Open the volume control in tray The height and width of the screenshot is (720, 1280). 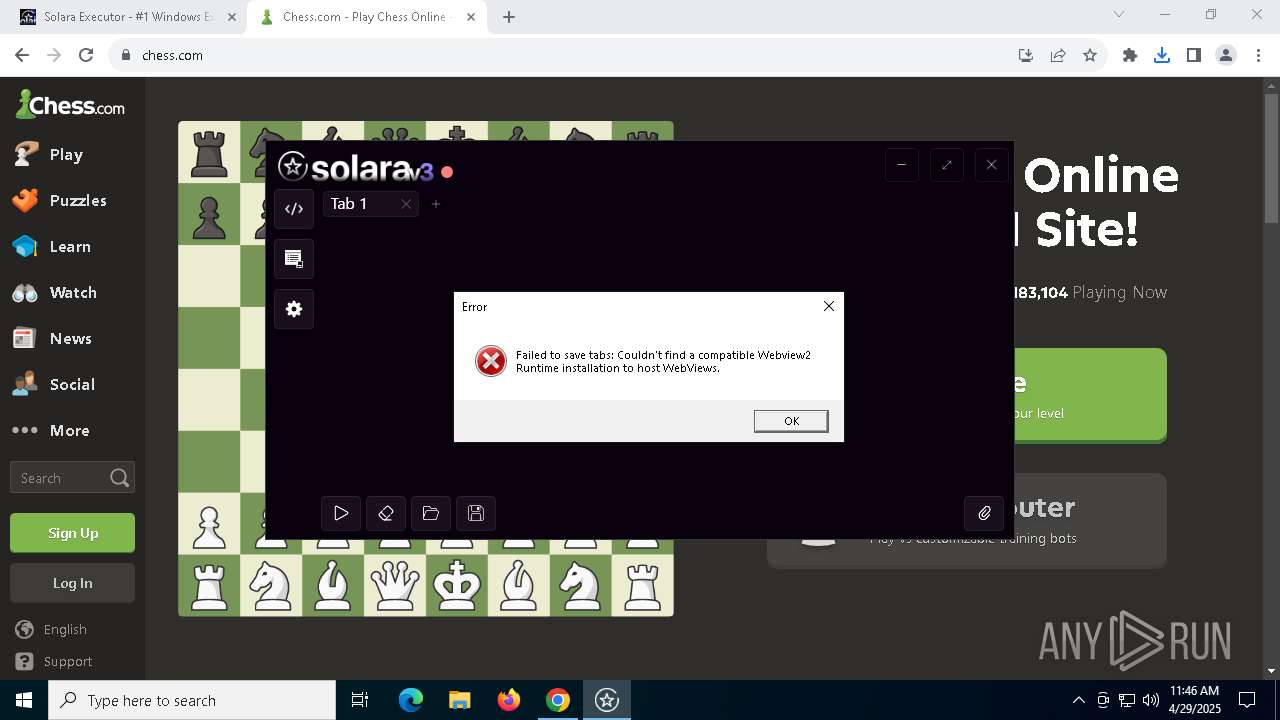[x=1150, y=700]
